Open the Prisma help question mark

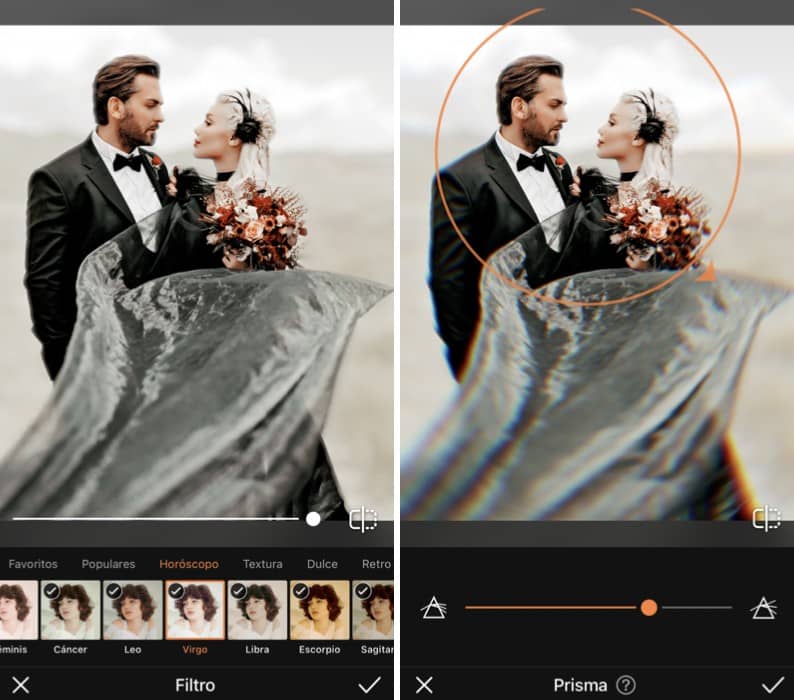[626, 685]
